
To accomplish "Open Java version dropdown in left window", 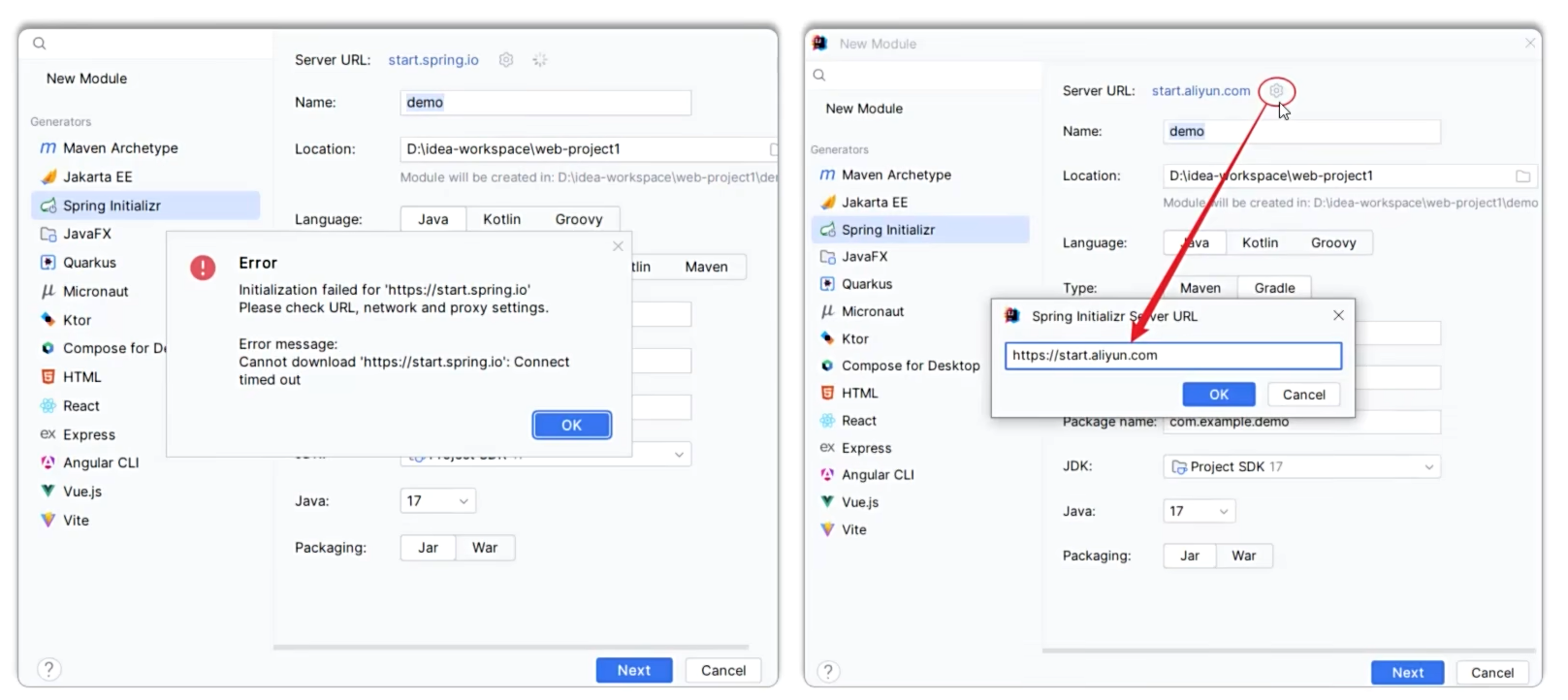I will pyautogui.click(x=437, y=501).
